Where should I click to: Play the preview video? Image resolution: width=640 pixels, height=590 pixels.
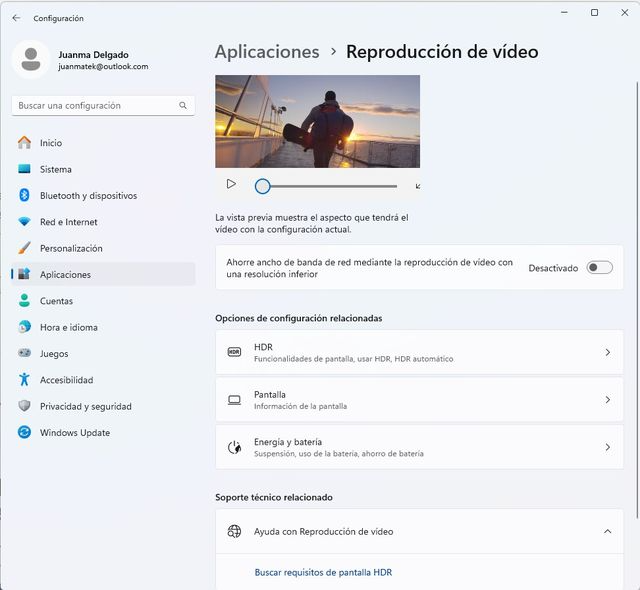(231, 184)
